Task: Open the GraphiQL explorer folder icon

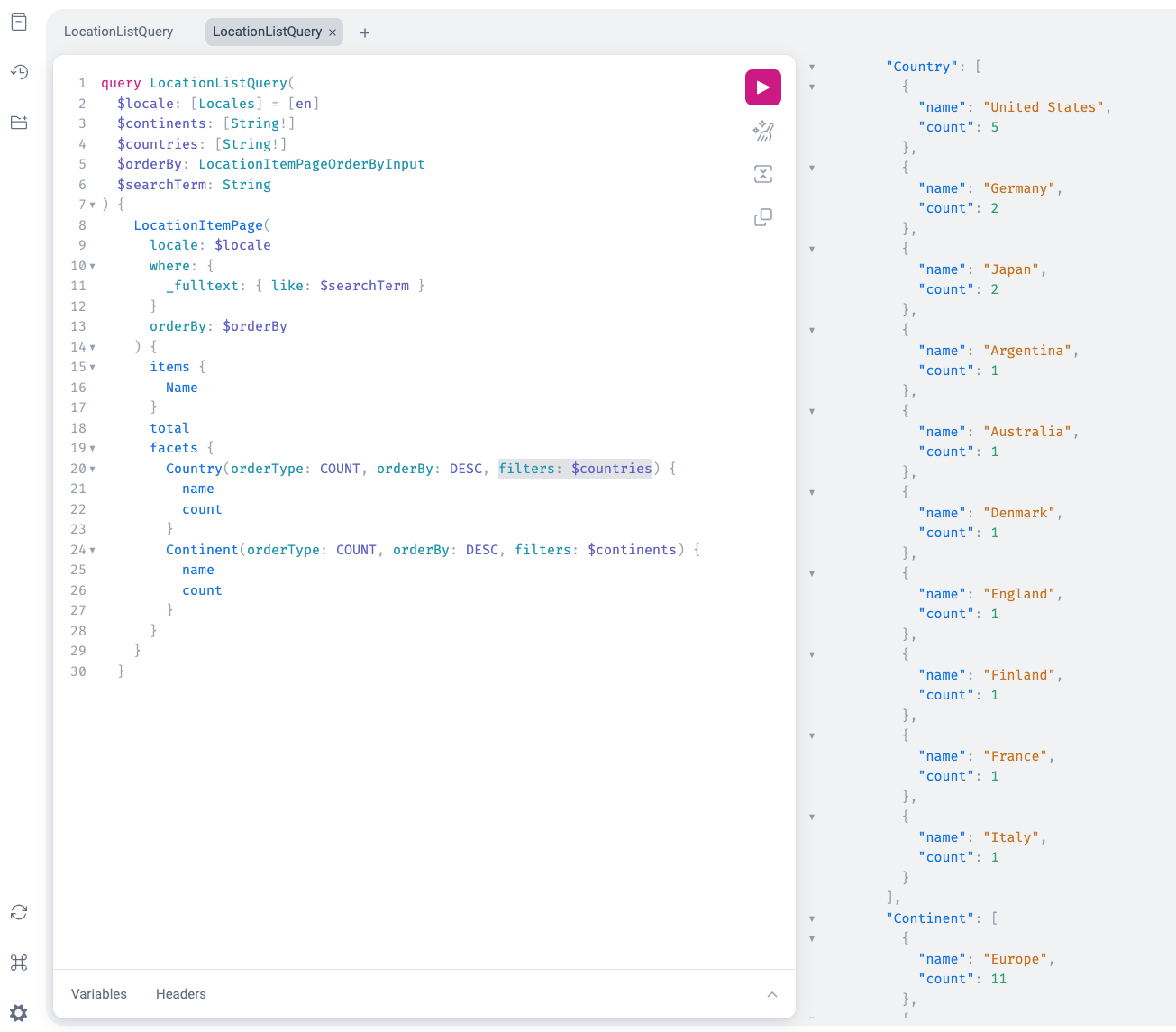Action: (x=19, y=123)
